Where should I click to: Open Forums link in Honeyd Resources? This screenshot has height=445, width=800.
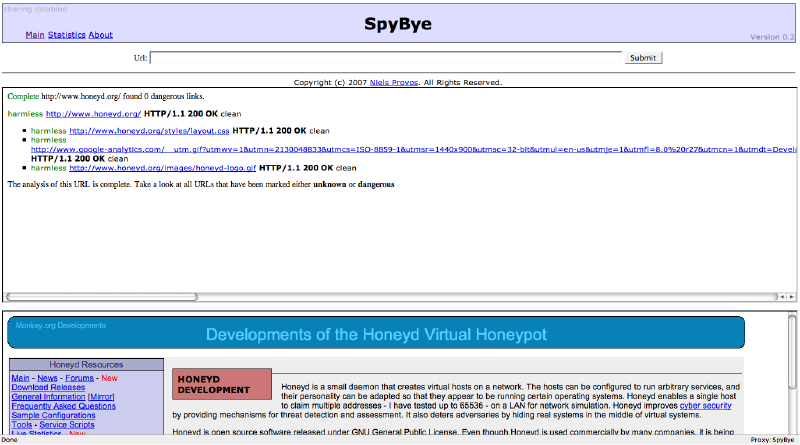(79, 379)
